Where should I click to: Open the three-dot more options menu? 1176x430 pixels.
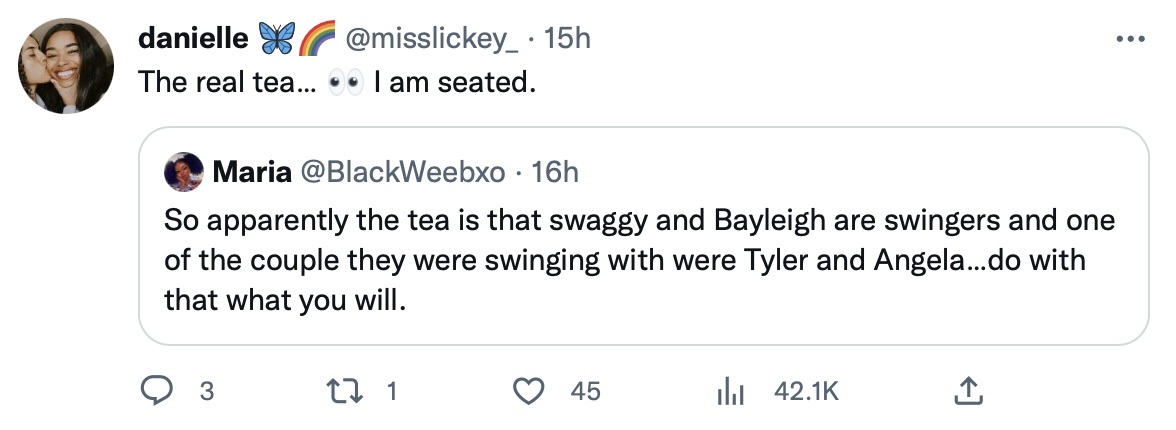click(x=1131, y=39)
